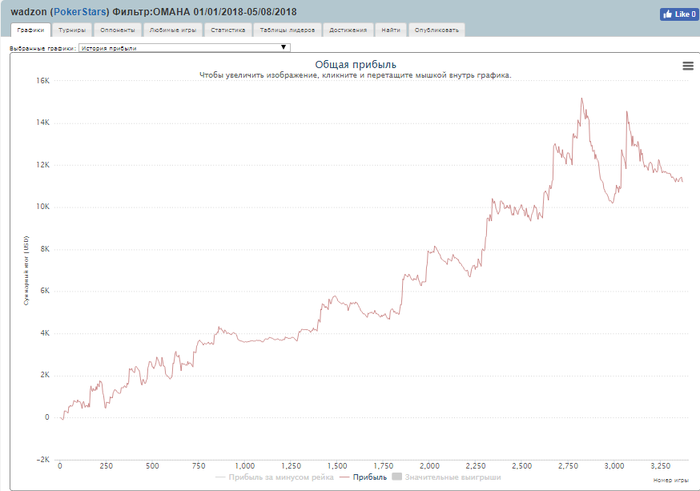Open the chart hamburger context menu
Screen dimensions: 700x491
click(x=688, y=66)
